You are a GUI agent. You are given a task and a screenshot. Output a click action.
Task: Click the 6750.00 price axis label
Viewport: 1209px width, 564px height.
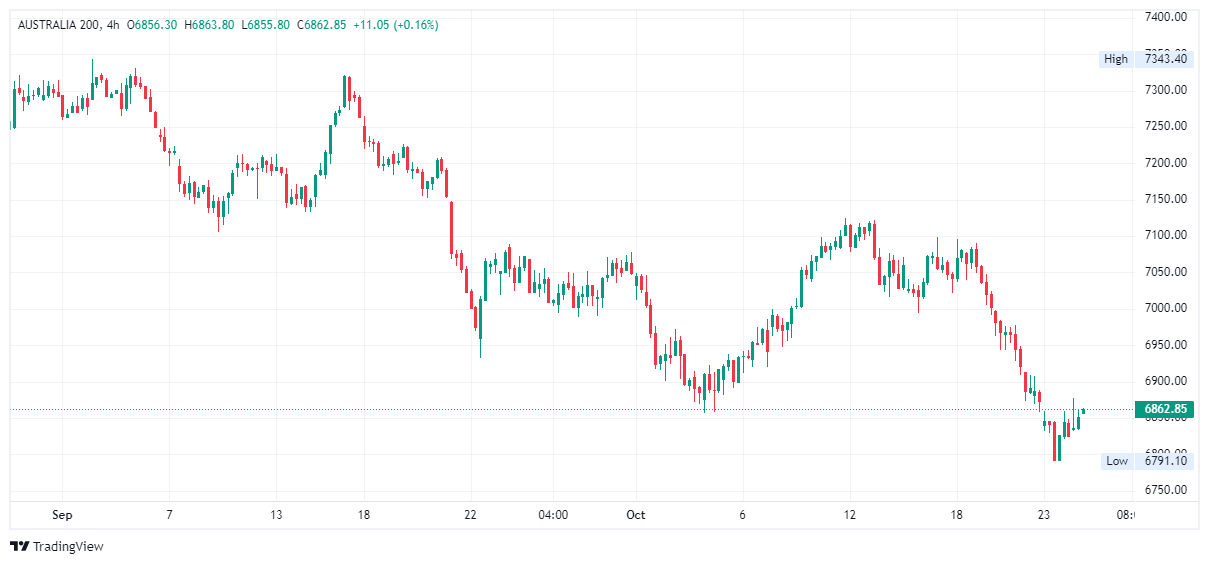1165,490
